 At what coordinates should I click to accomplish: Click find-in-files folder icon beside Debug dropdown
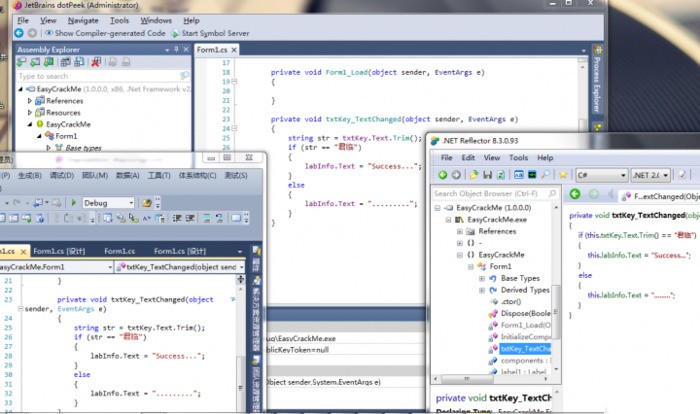click(x=146, y=203)
